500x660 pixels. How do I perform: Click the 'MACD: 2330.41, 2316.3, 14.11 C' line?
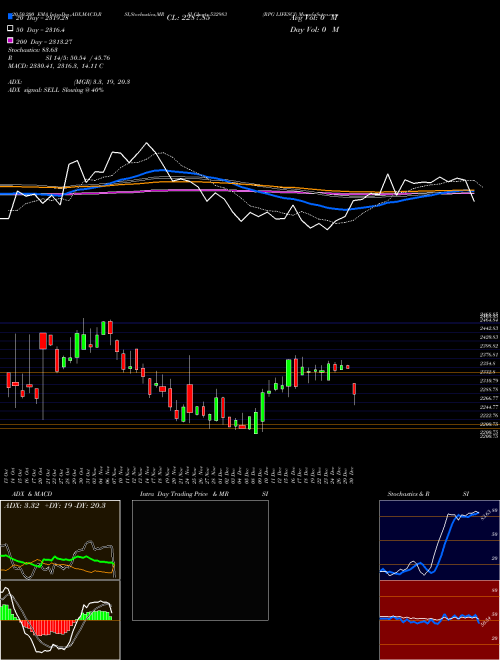(x=56, y=66)
